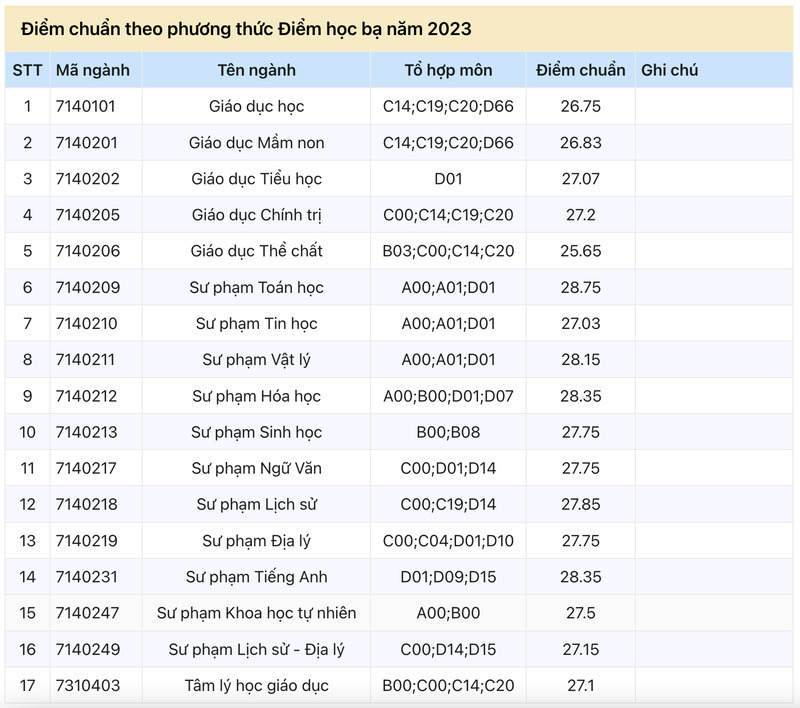This screenshot has height=708, width=800.
Task: Click the Sư phạm Sinh học cell
Action: click(x=256, y=432)
